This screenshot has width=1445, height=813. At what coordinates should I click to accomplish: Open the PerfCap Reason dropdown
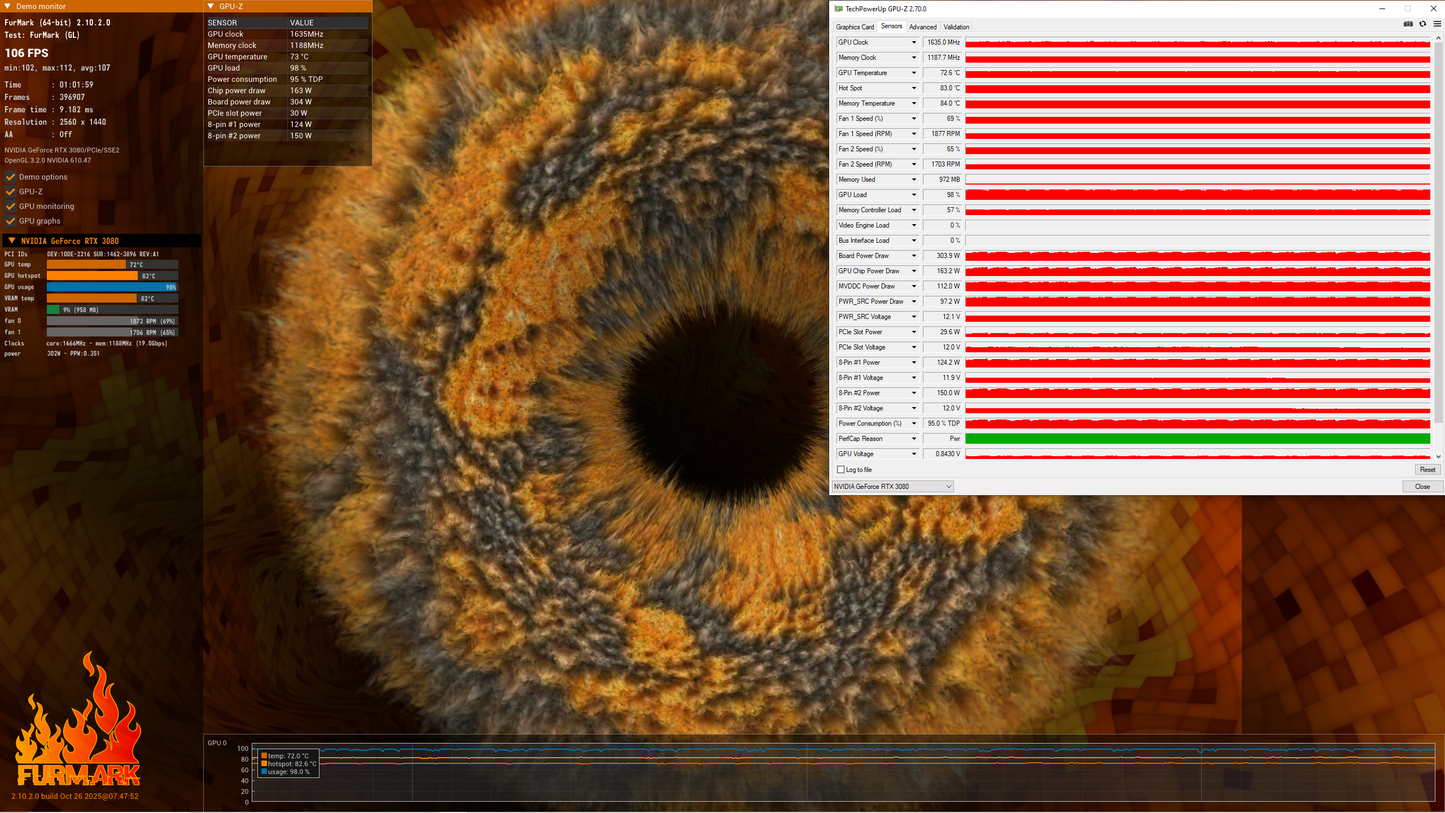click(913, 439)
